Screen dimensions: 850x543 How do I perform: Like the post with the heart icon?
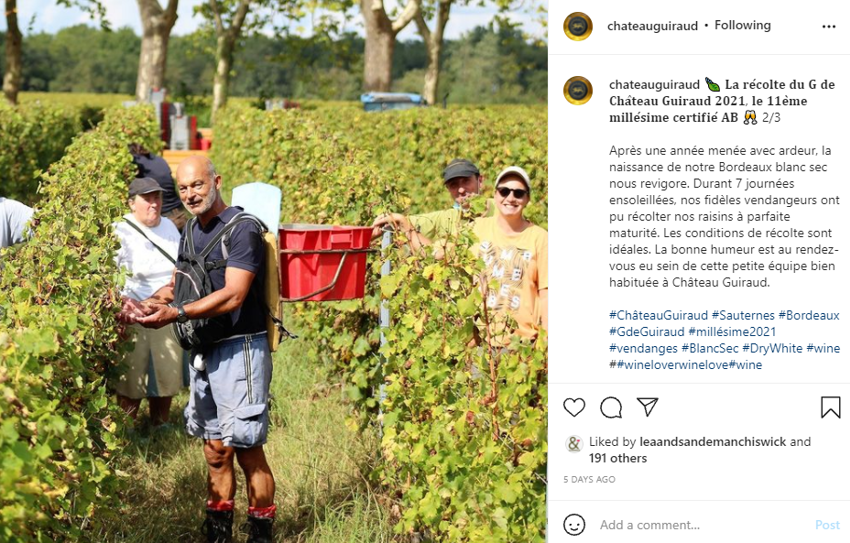click(574, 408)
